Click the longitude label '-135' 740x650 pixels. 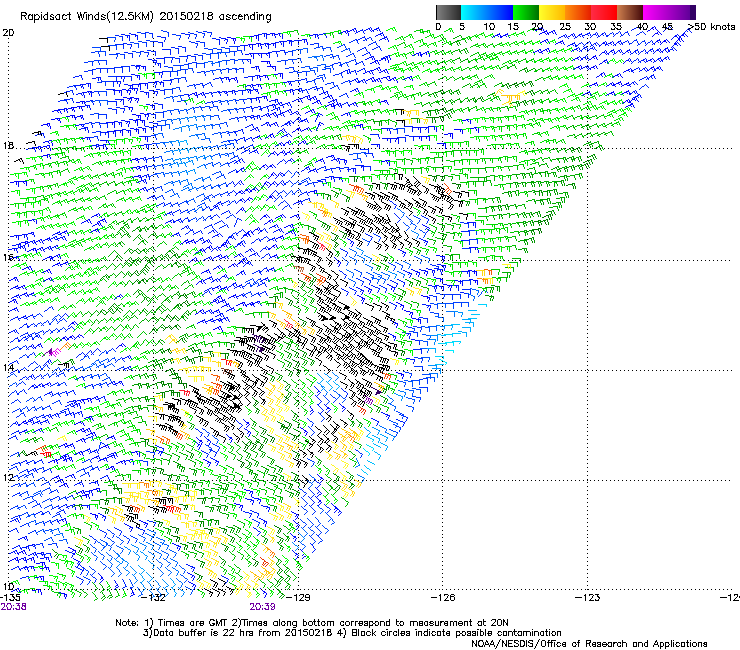[x=11, y=598]
